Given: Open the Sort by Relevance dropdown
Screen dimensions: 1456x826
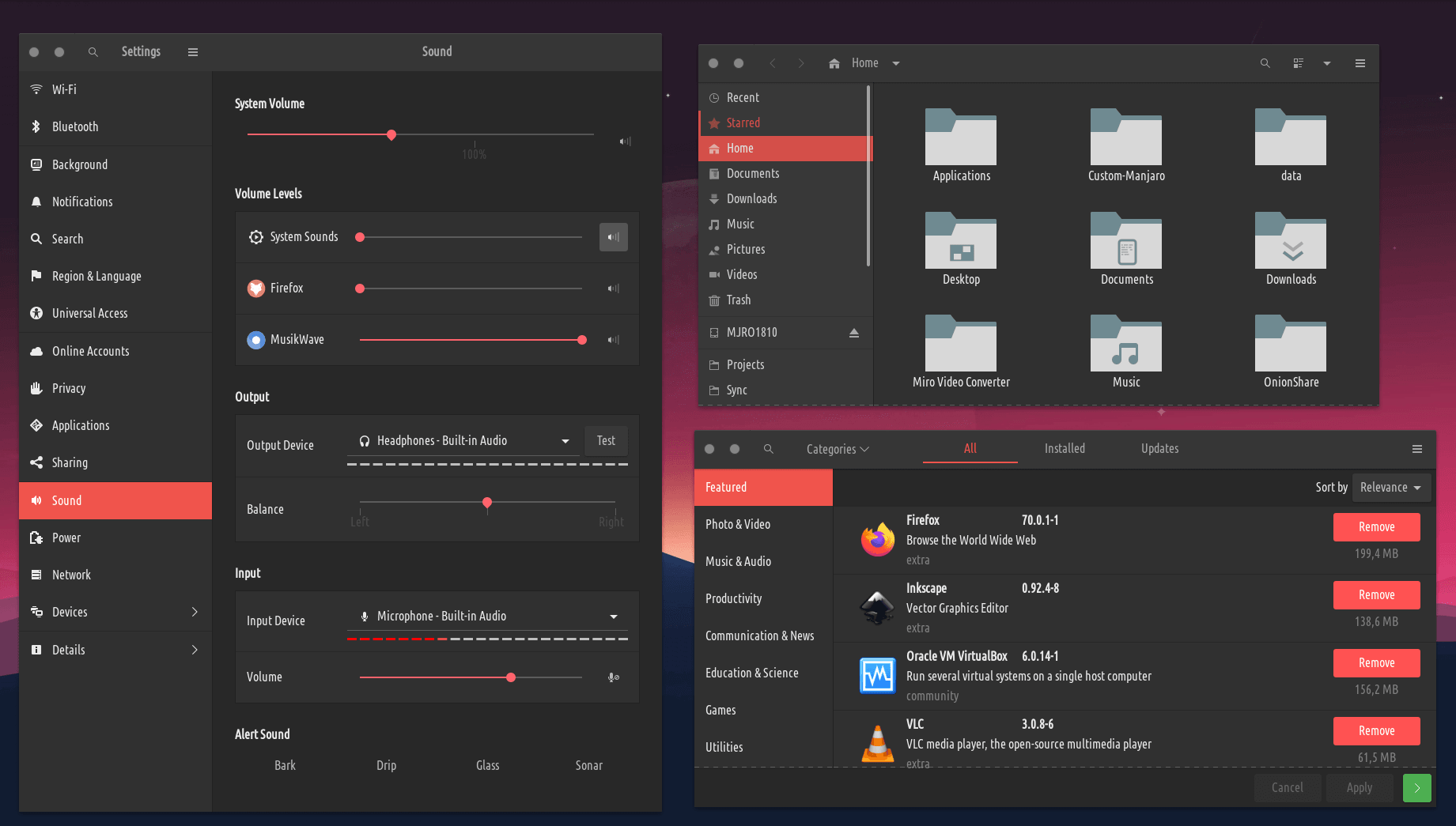Looking at the screenshot, I should coord(1390,488).
